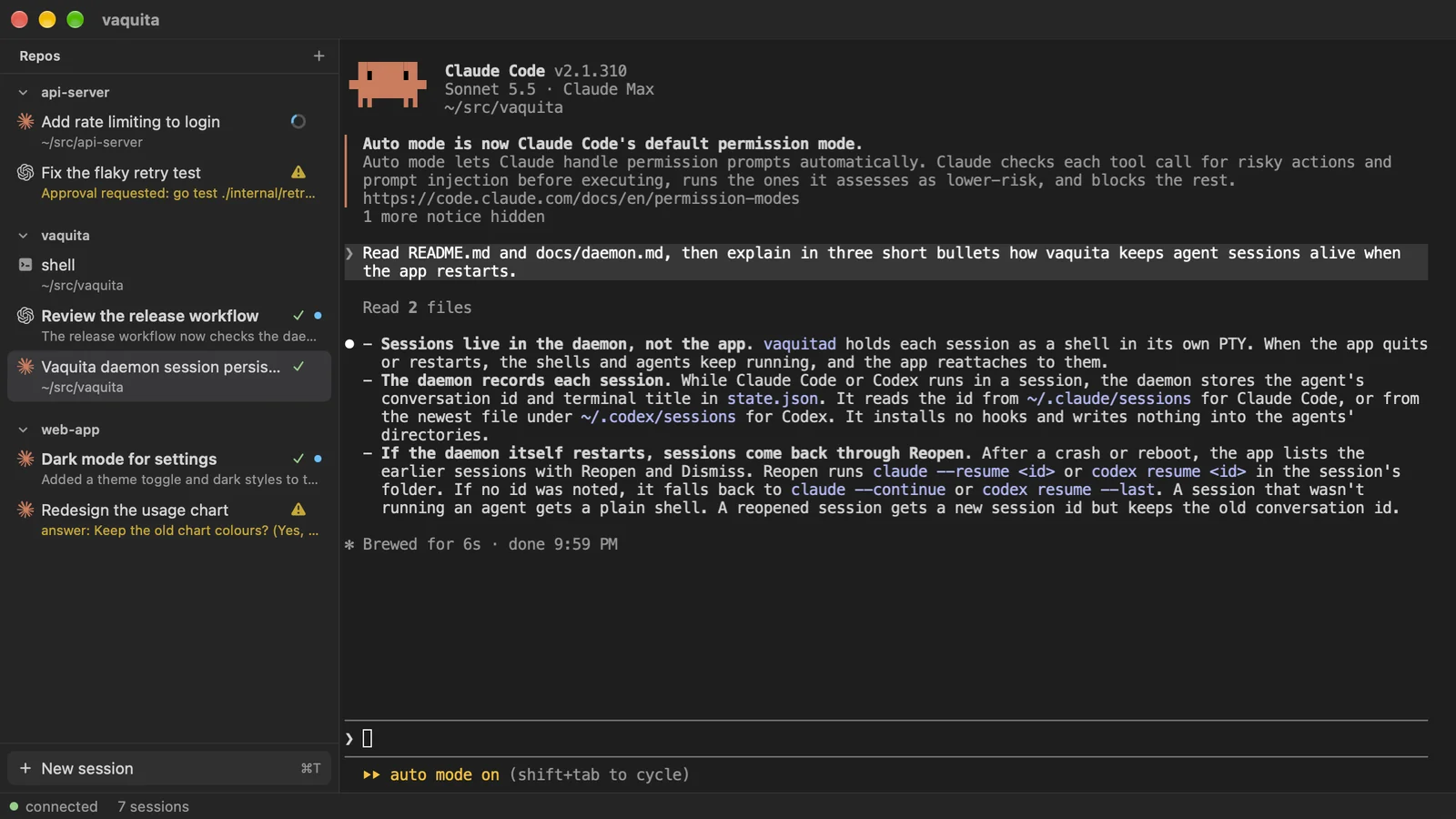Select Vaquita daemon session persistence row

169,376
